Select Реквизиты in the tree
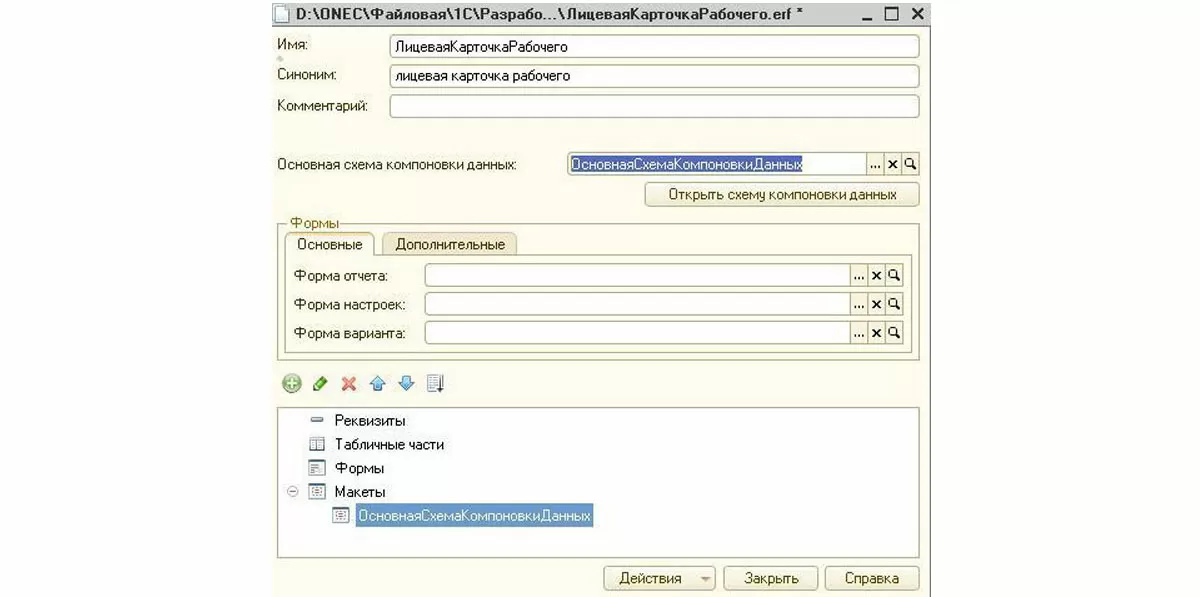The image size is (1200, 597). [370, 420]
